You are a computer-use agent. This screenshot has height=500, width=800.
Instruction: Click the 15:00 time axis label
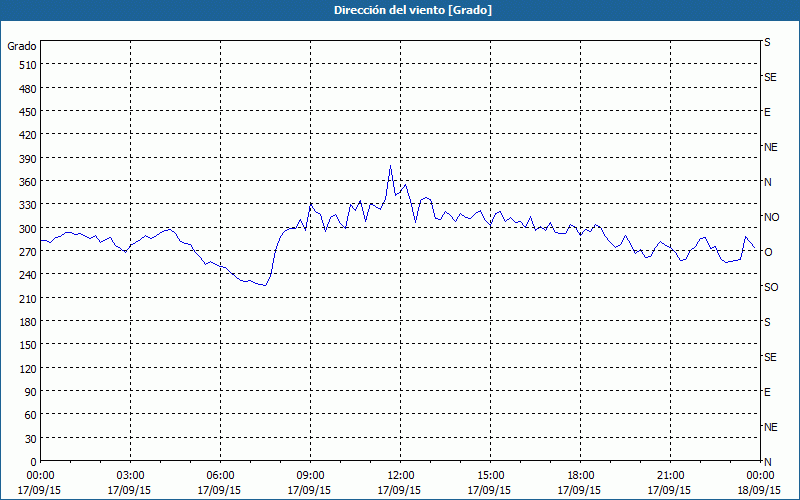(x=490, y=476)
